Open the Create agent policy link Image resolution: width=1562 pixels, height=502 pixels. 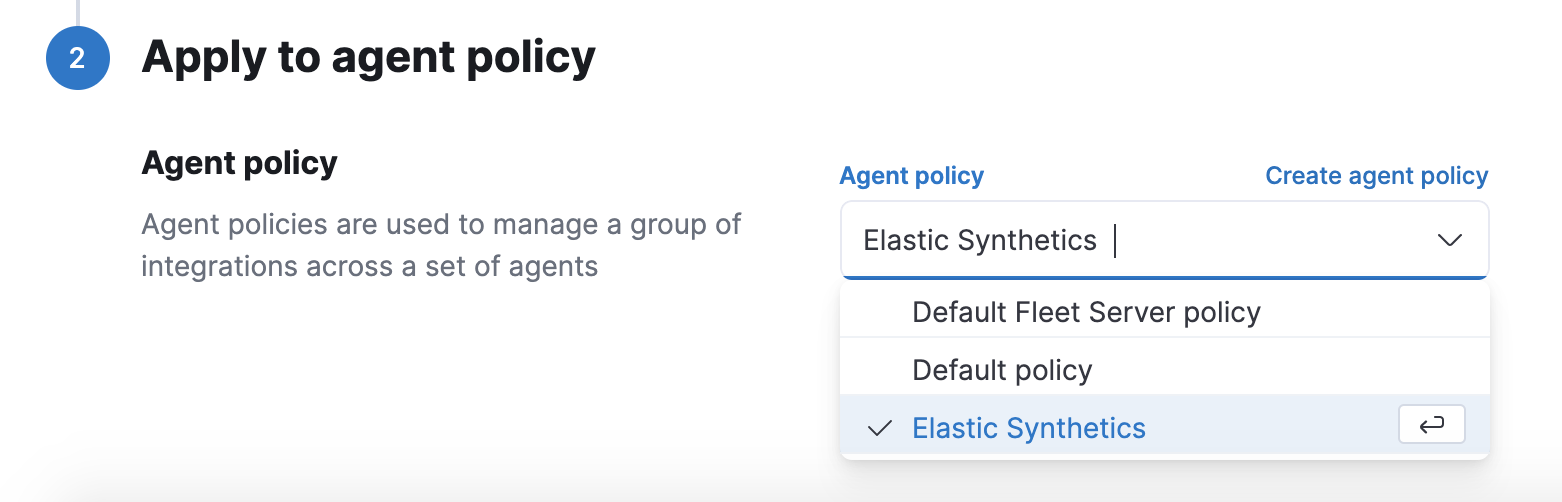tap(1376, 176)
